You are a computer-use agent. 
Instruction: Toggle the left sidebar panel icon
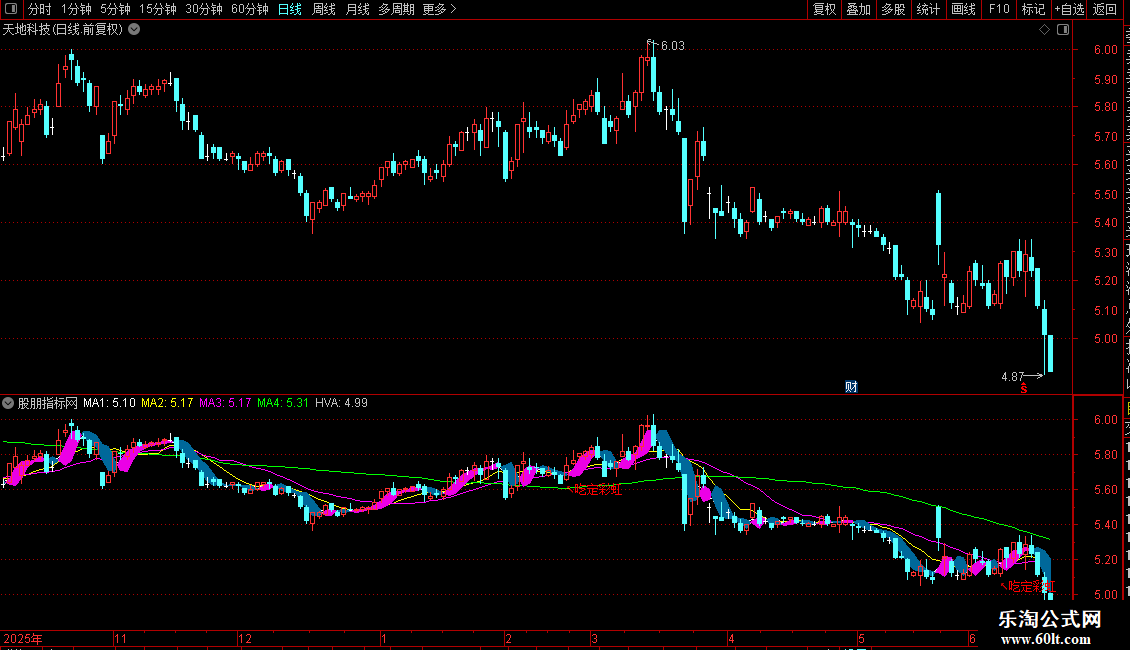coord(11,9)
